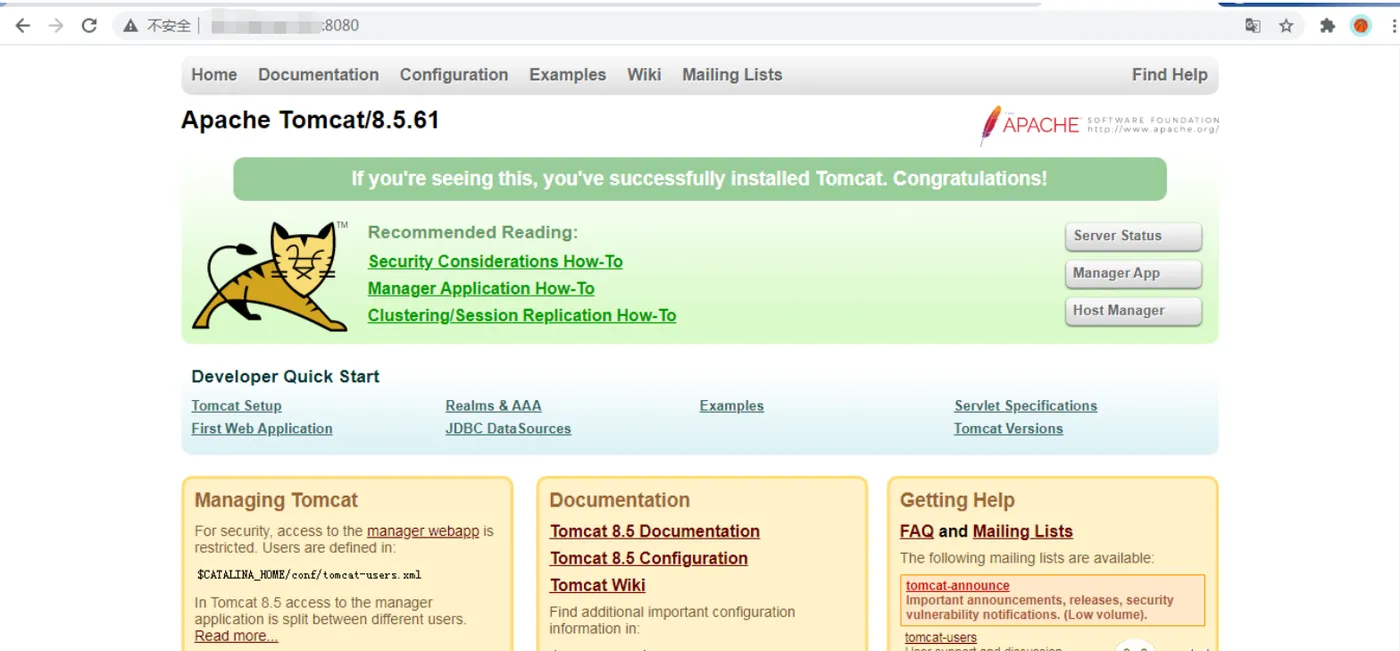Image resolution: width=1400 pixels, height=651 pixels.
Task: Click the Recommended Reading heading
Action: pyautogui.click(x=473, y=233)
